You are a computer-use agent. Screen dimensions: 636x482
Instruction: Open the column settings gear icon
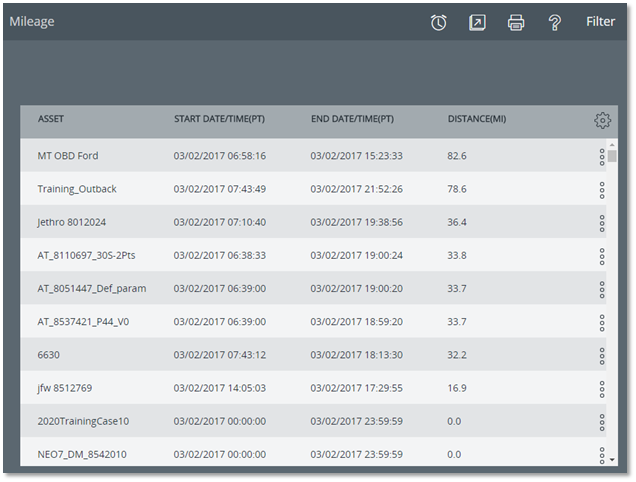(602, 120)
